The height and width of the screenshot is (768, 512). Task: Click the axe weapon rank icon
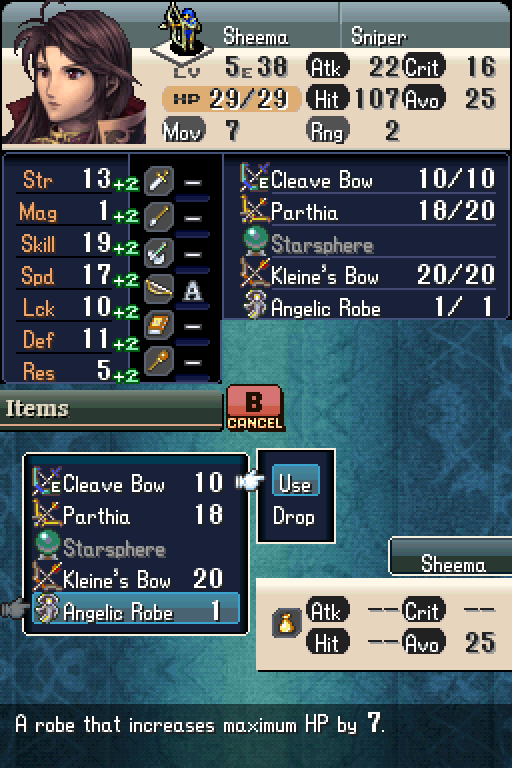[x=159, y=253]
